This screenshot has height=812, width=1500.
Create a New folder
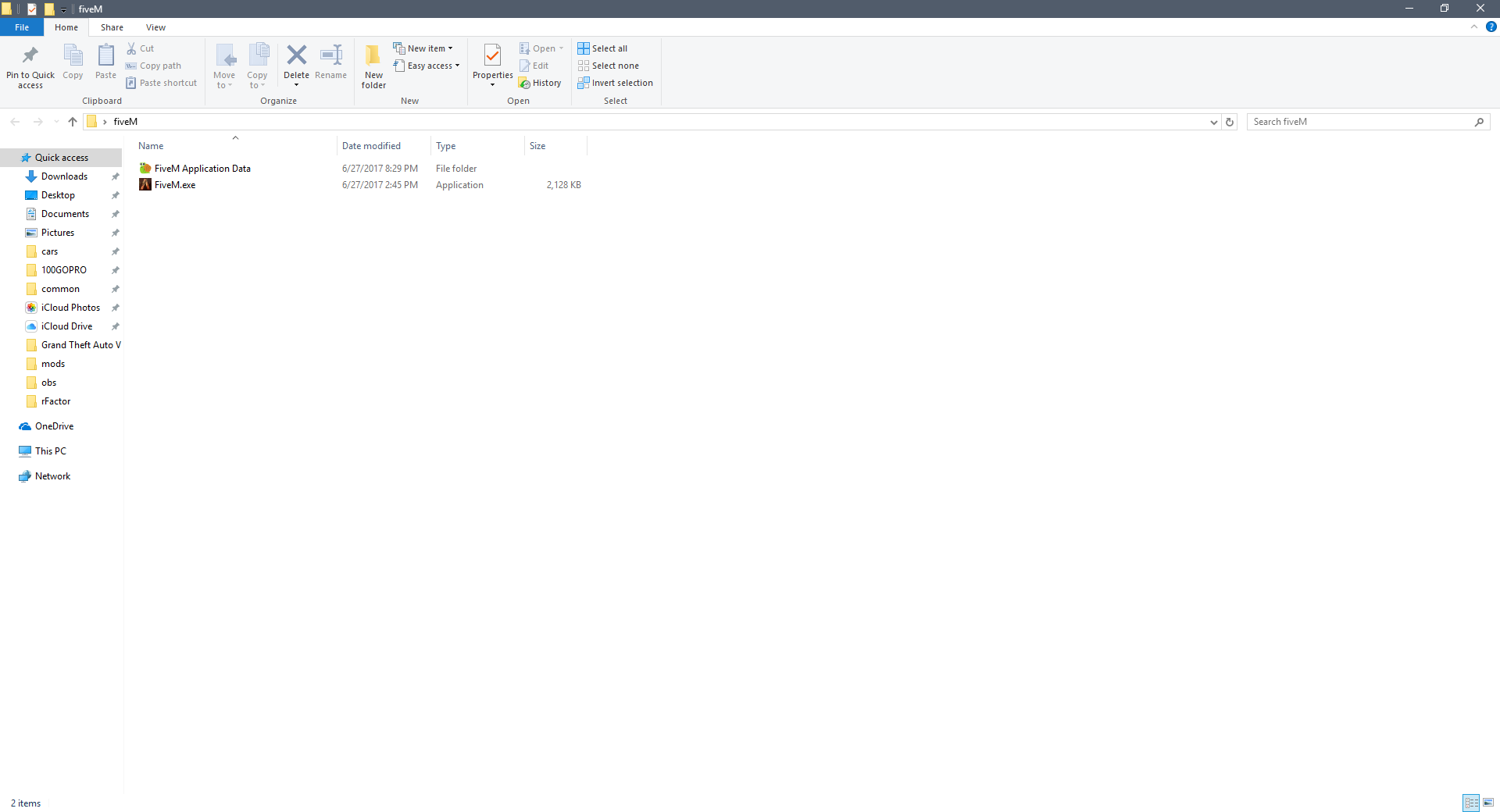tap(373, 66)
